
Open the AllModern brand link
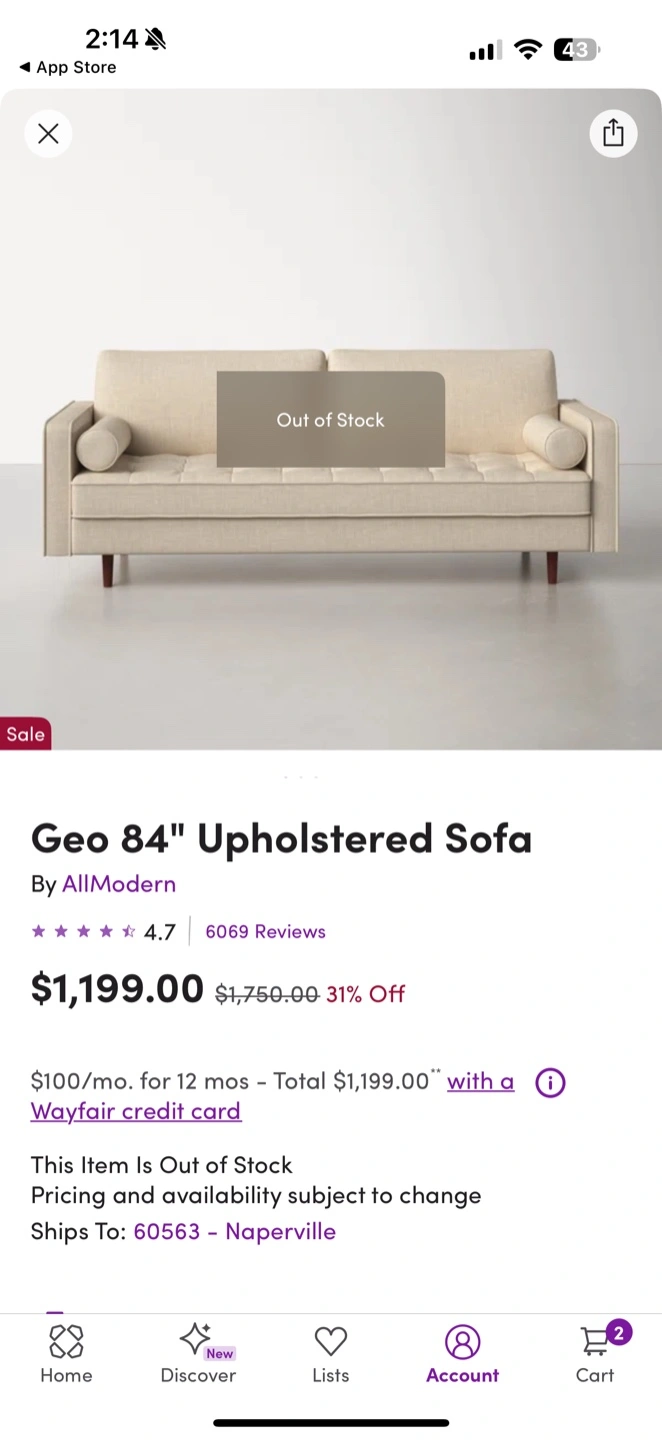[119, 884]
